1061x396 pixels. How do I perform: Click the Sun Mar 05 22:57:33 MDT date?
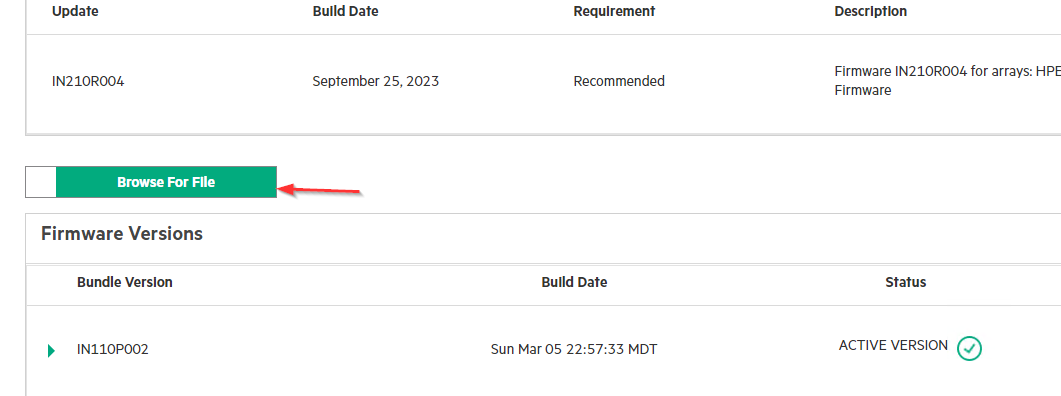(x=574, y=350)
